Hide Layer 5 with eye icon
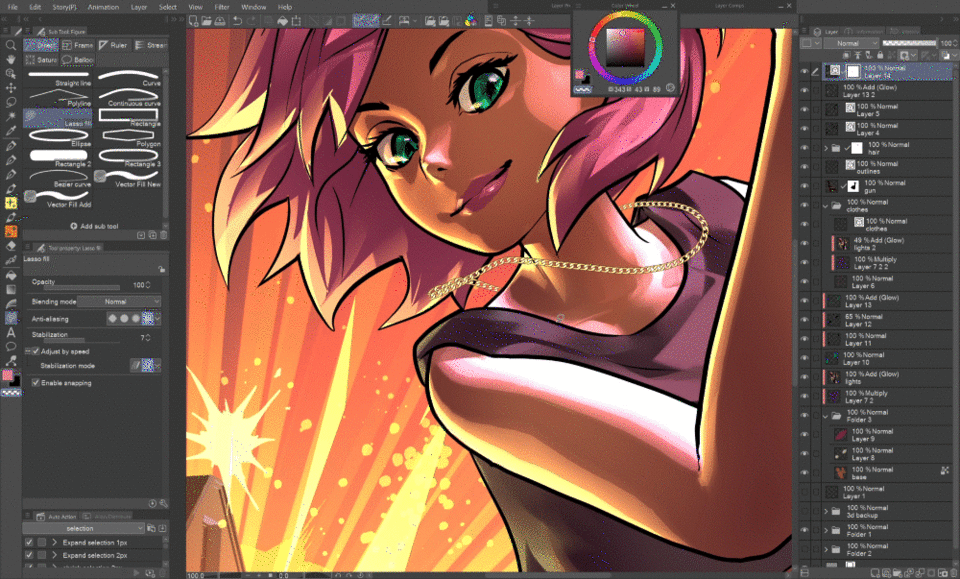The image size is (960, 579). point(804,110)
